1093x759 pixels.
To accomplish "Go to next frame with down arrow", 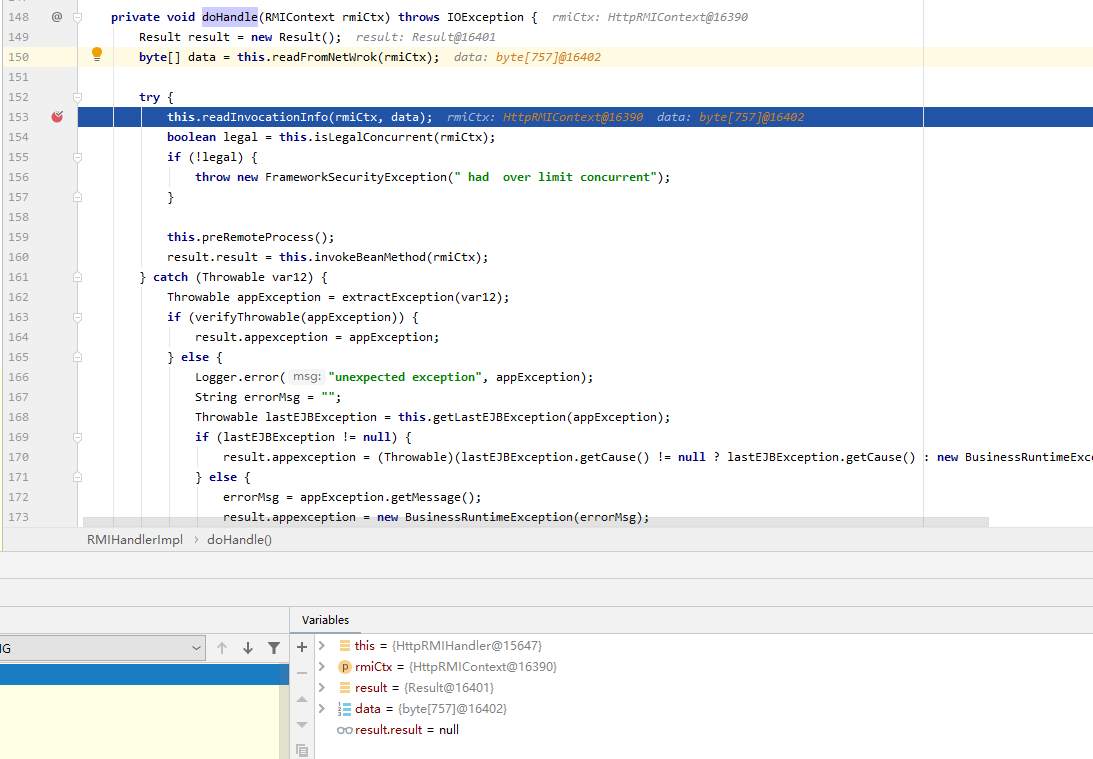I will pos(248,648).
